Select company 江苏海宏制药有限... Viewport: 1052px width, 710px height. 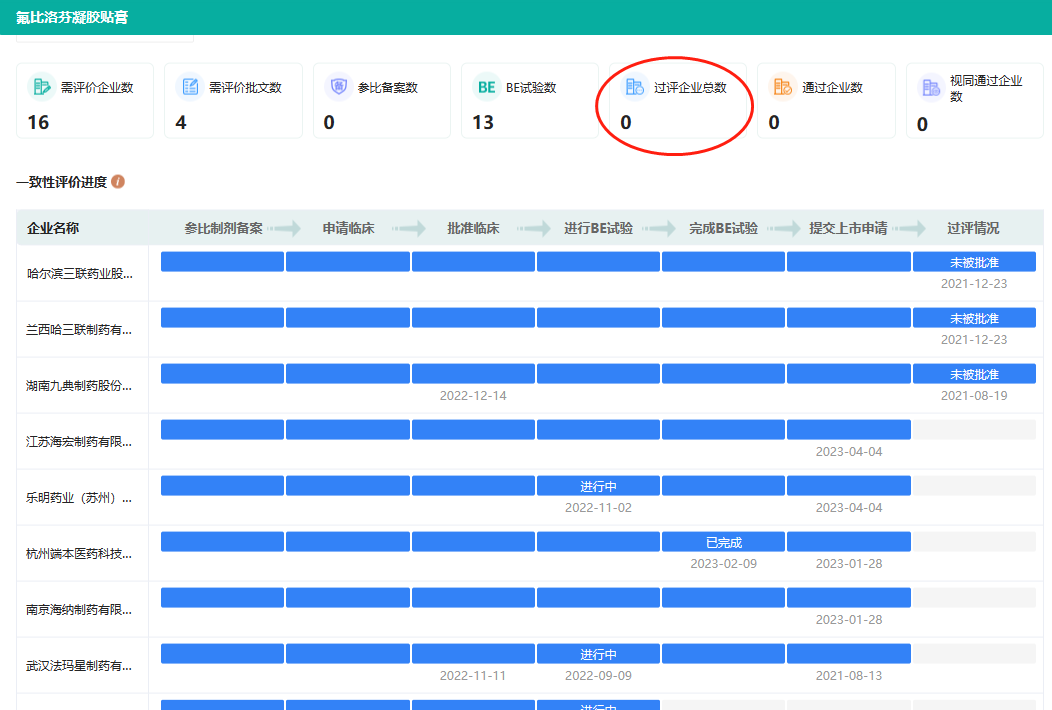click(79, 442)
